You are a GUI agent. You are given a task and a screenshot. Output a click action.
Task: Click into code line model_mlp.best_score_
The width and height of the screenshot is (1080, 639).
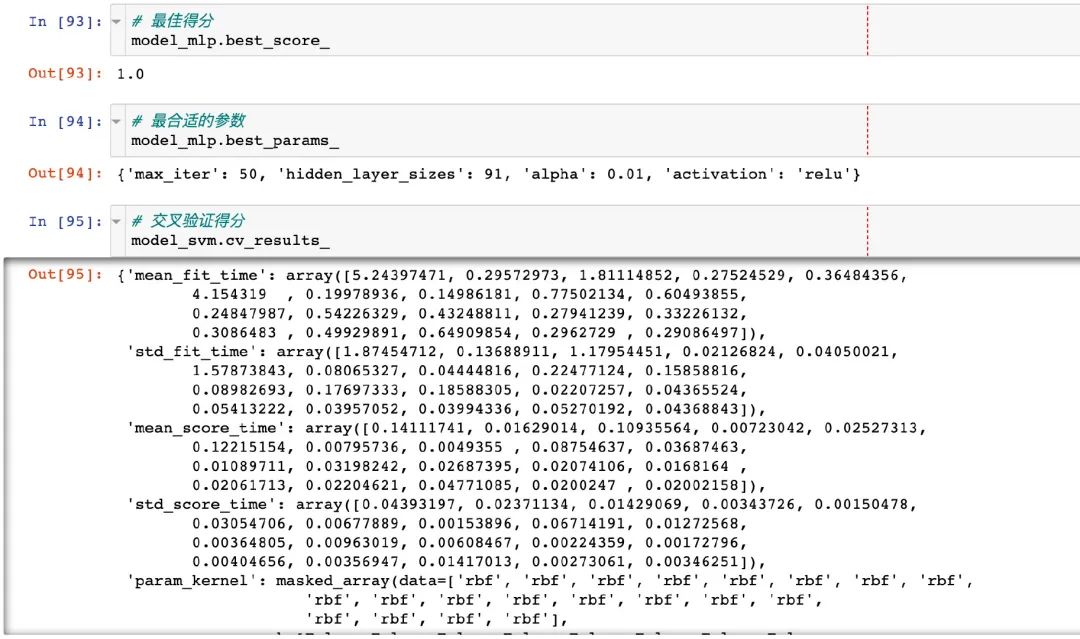click(x=230, y=41)
